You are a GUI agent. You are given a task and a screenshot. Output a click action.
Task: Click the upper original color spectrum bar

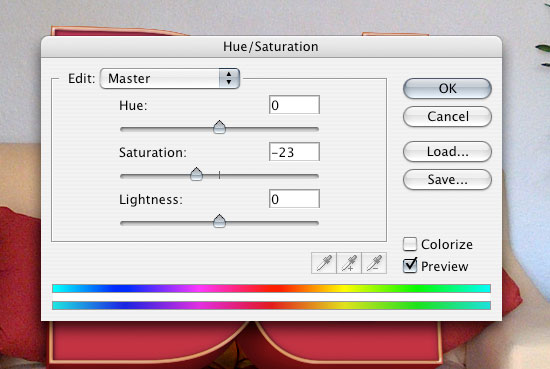coord(271,289)
